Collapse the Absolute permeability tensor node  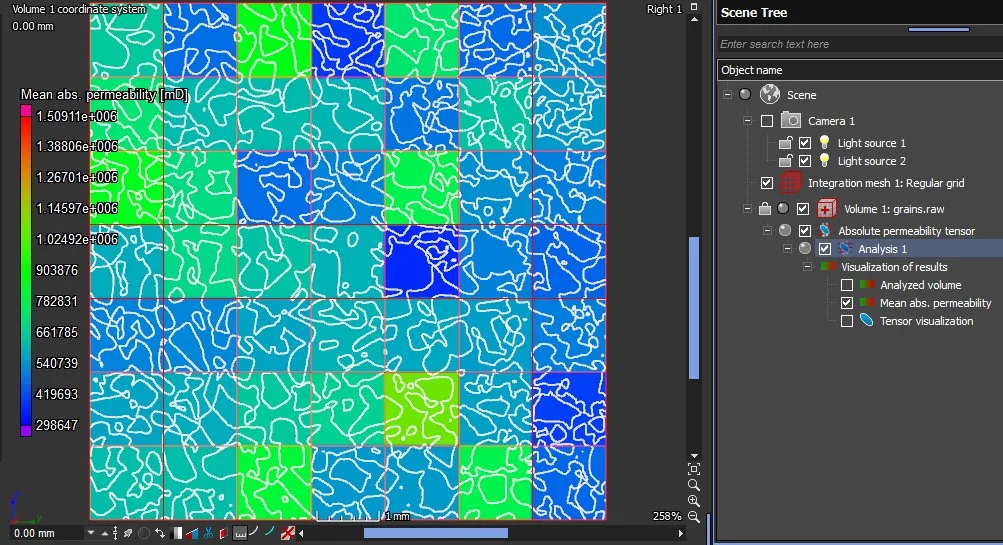tap(767, 230)
